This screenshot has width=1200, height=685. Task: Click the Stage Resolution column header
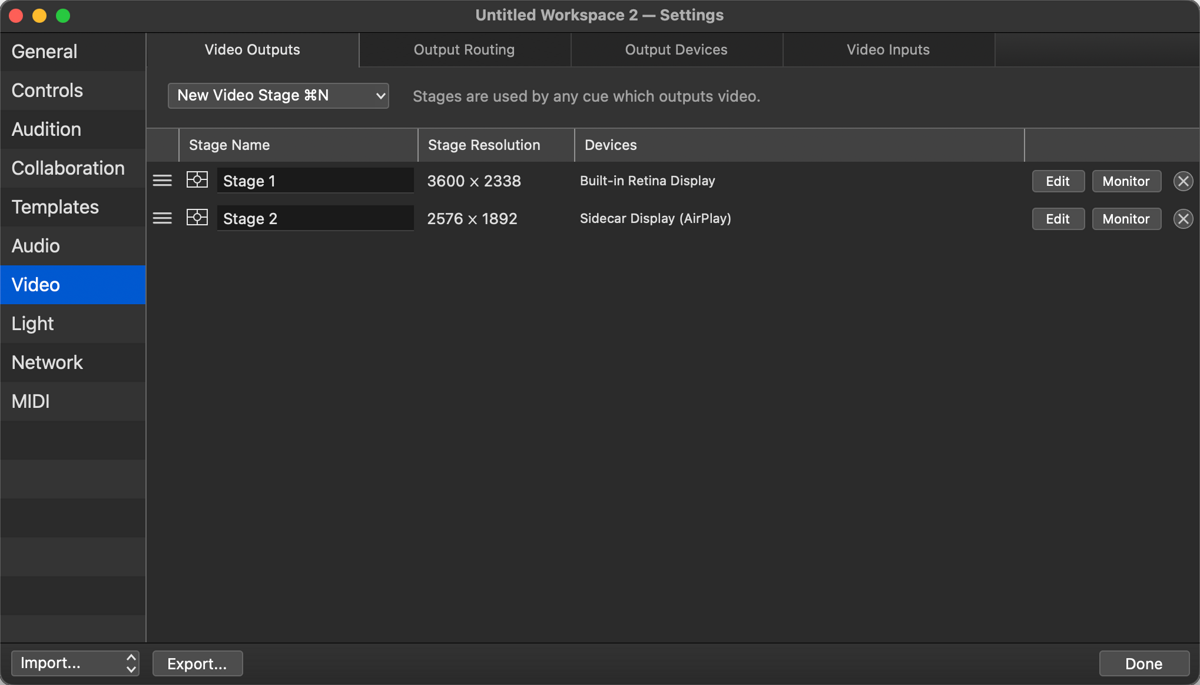pyautogui.click(x=496, y=145)
